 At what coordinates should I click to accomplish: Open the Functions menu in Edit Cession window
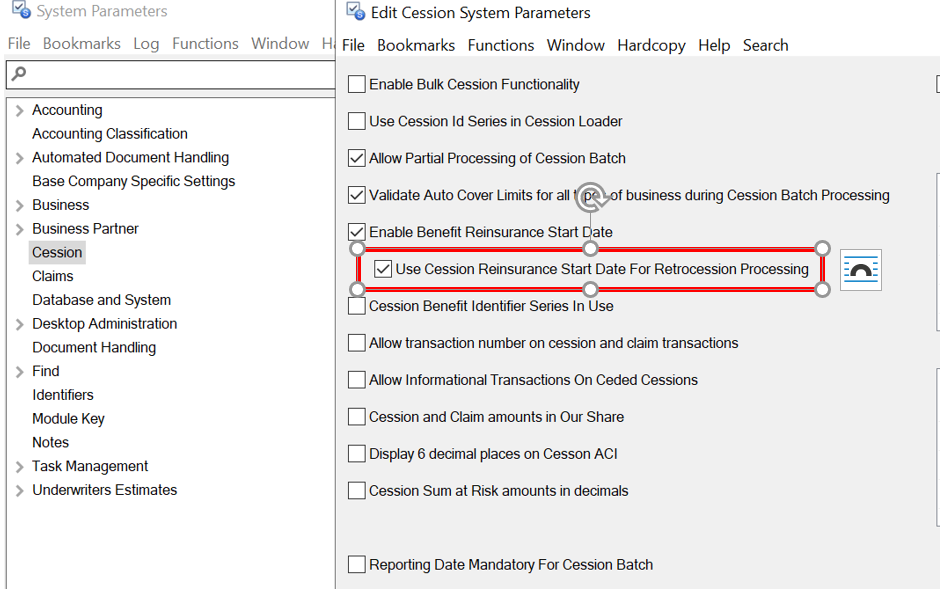(x=500, y=46)
